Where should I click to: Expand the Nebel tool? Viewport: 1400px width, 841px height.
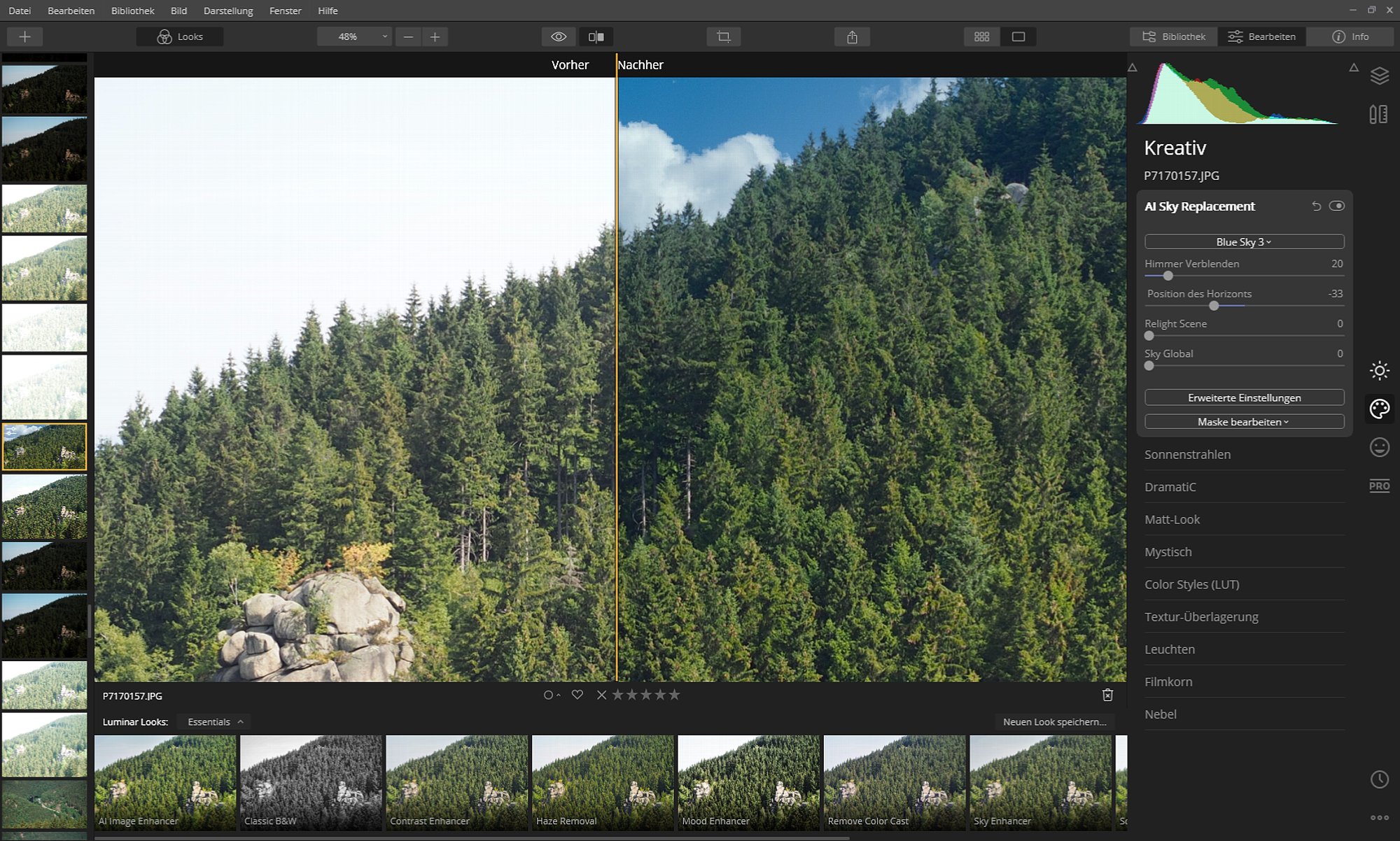[x=1244, y=714]
